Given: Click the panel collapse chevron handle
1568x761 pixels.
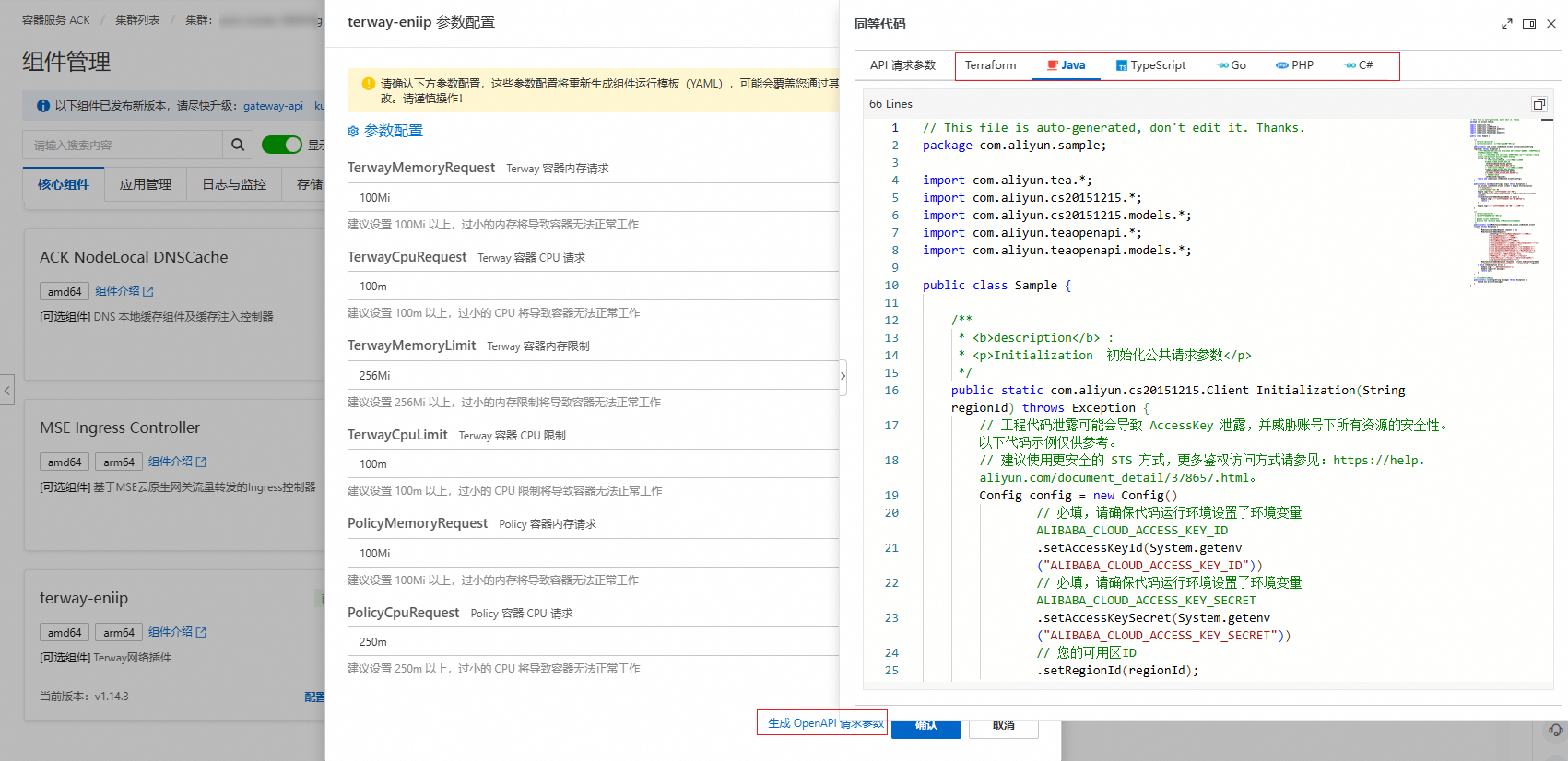Looking at the screenshot, I should coord(843,376).
